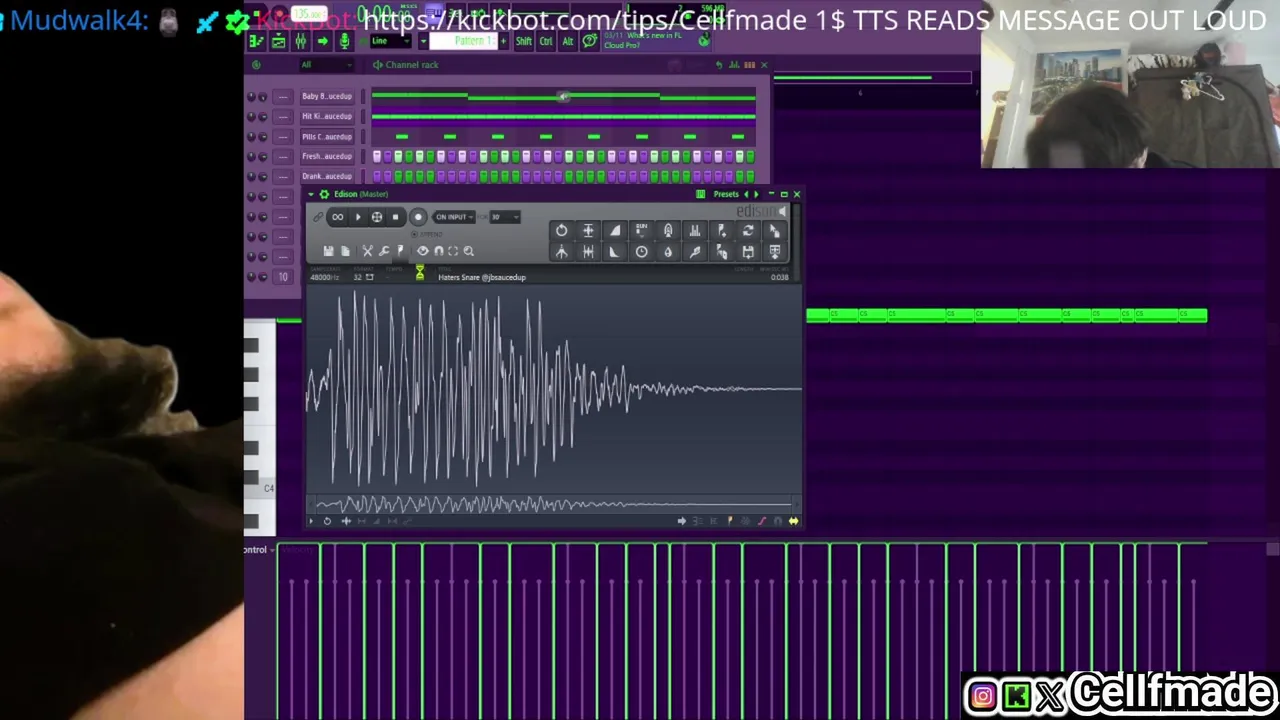Click Edison record button
This screenshot has height=720, width=1280.
418,217
